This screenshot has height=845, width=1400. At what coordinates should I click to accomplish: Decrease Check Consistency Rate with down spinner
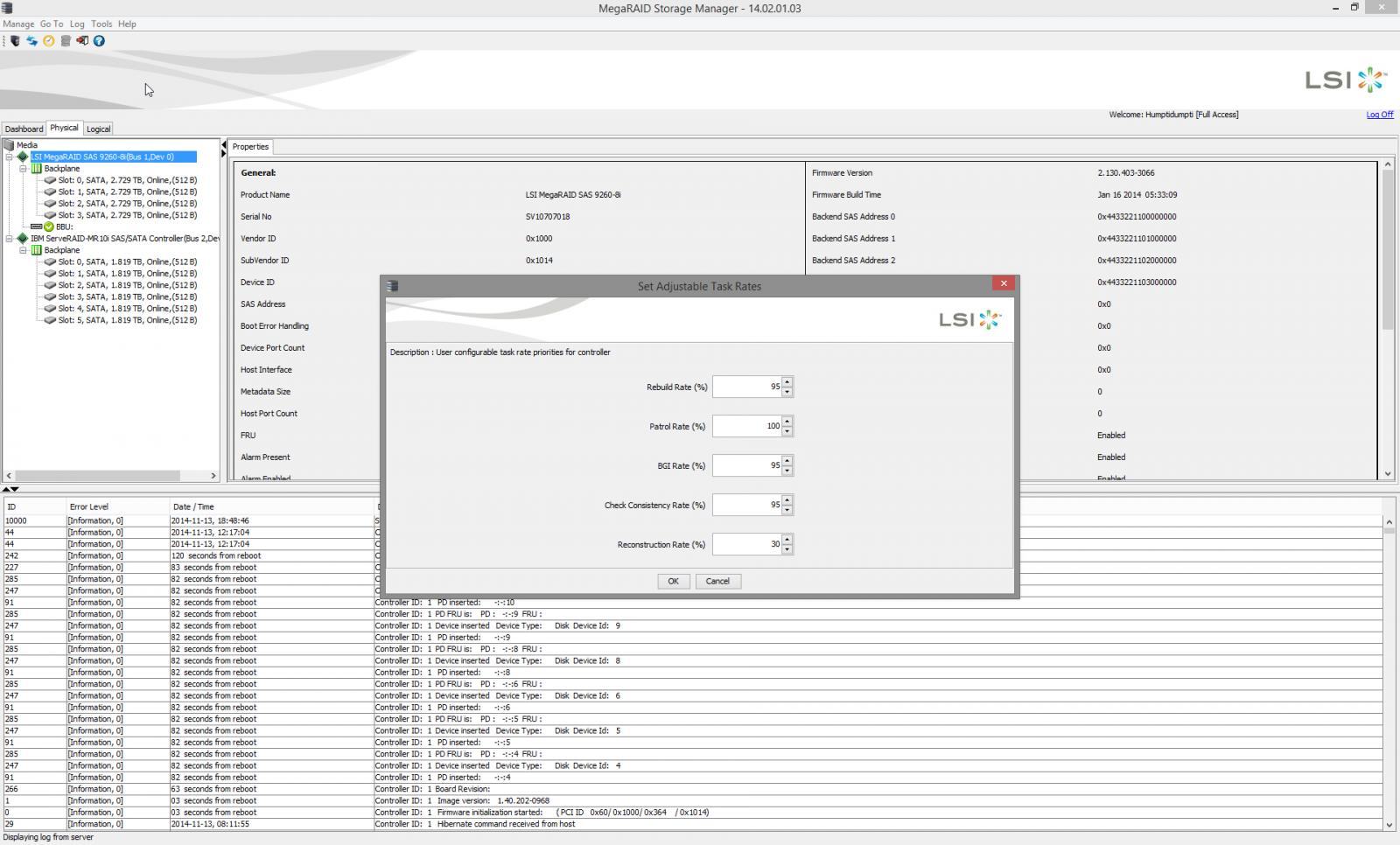tap(787, 510)
